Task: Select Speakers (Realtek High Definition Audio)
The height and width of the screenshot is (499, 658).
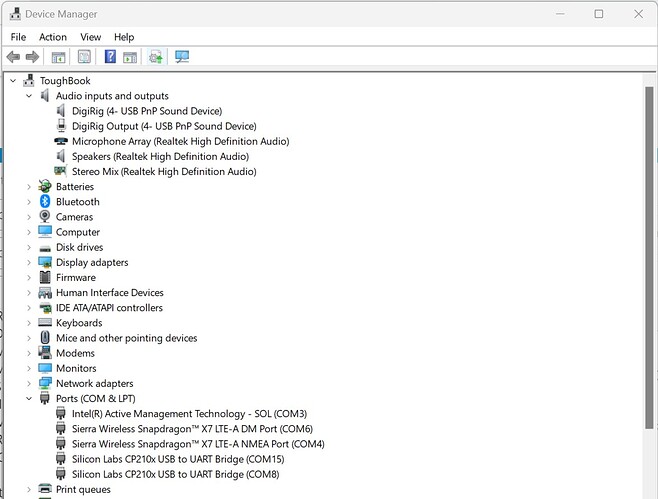Action: 160,156
